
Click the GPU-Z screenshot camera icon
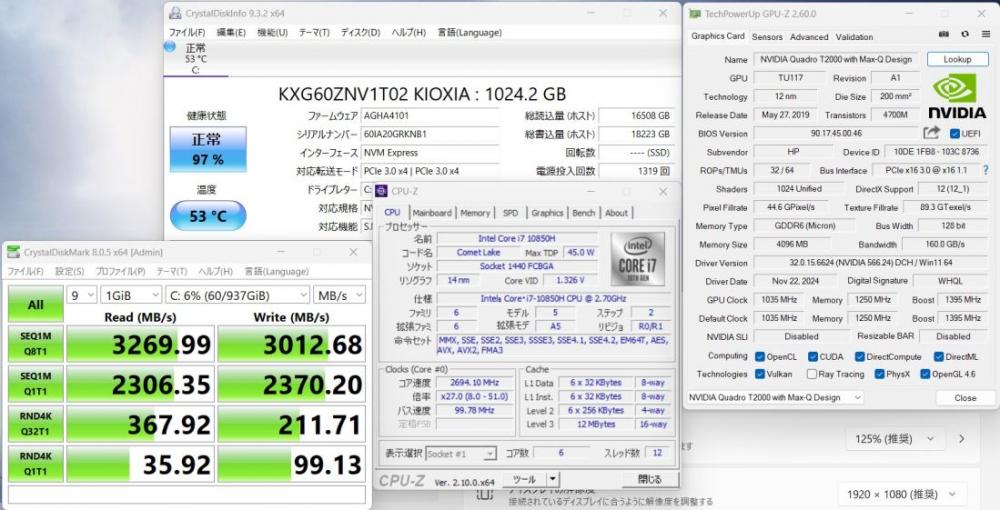pyautogui.click(x=945, y=34)
